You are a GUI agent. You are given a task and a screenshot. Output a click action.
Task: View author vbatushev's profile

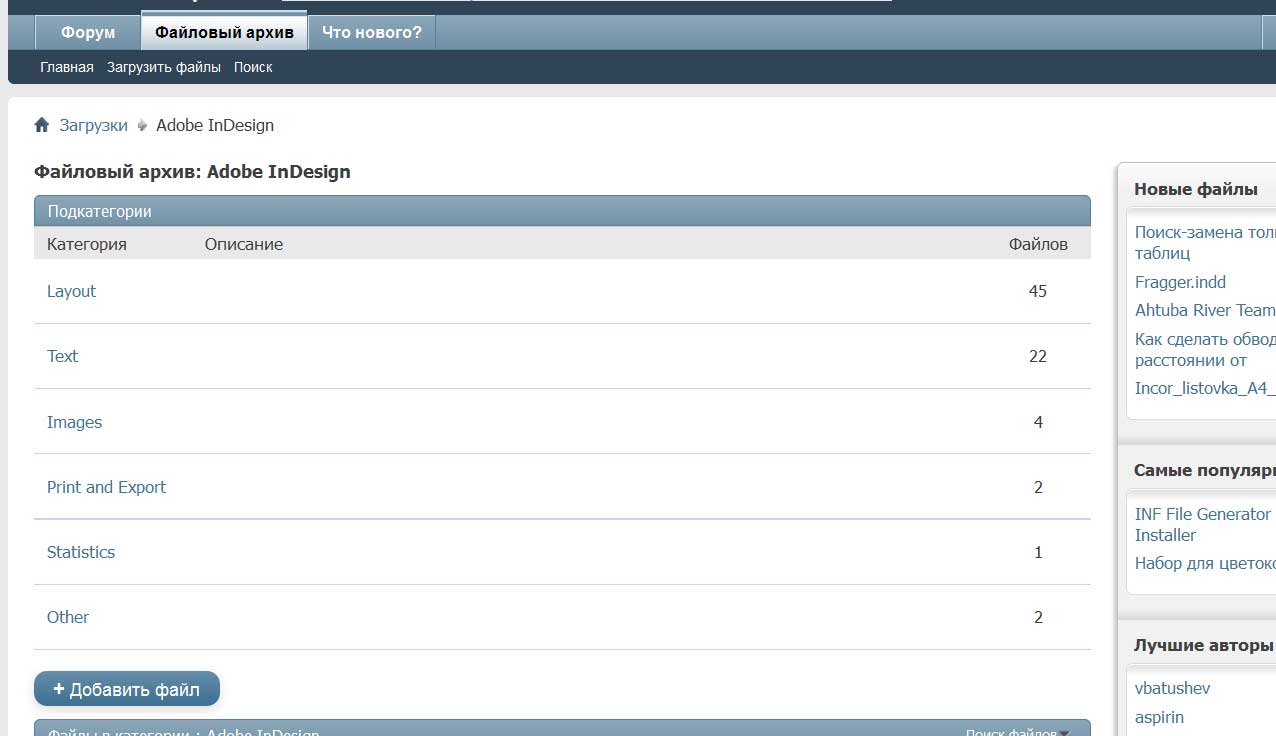1173,688
